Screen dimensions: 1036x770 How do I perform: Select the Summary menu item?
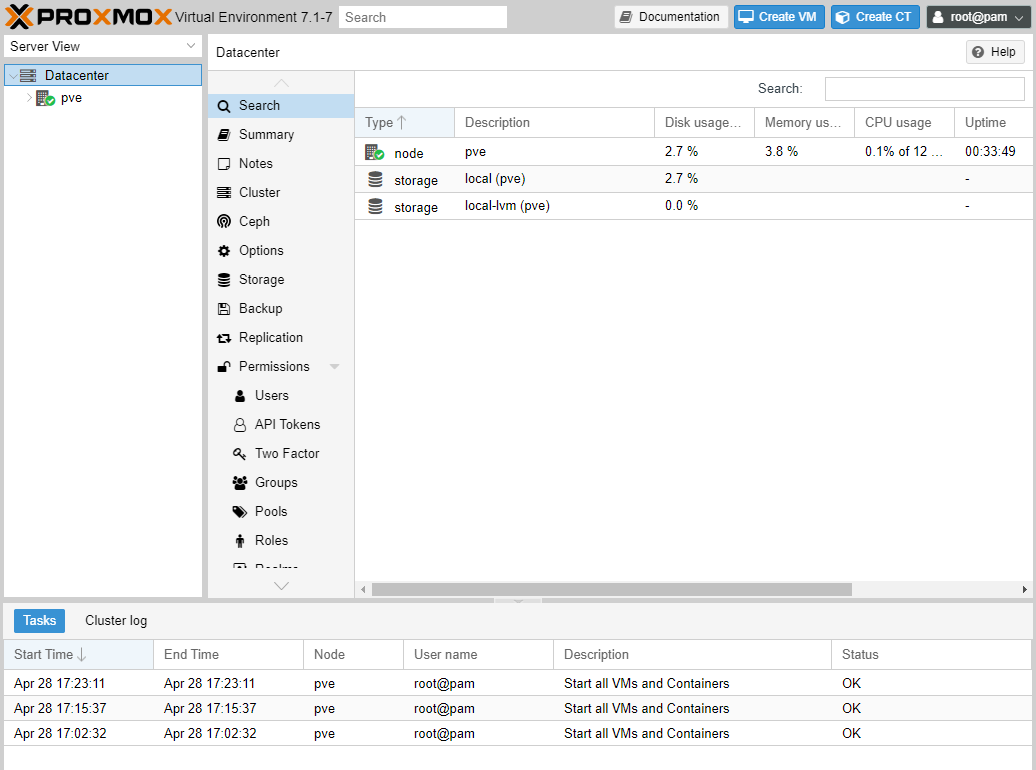click(266, 135)
